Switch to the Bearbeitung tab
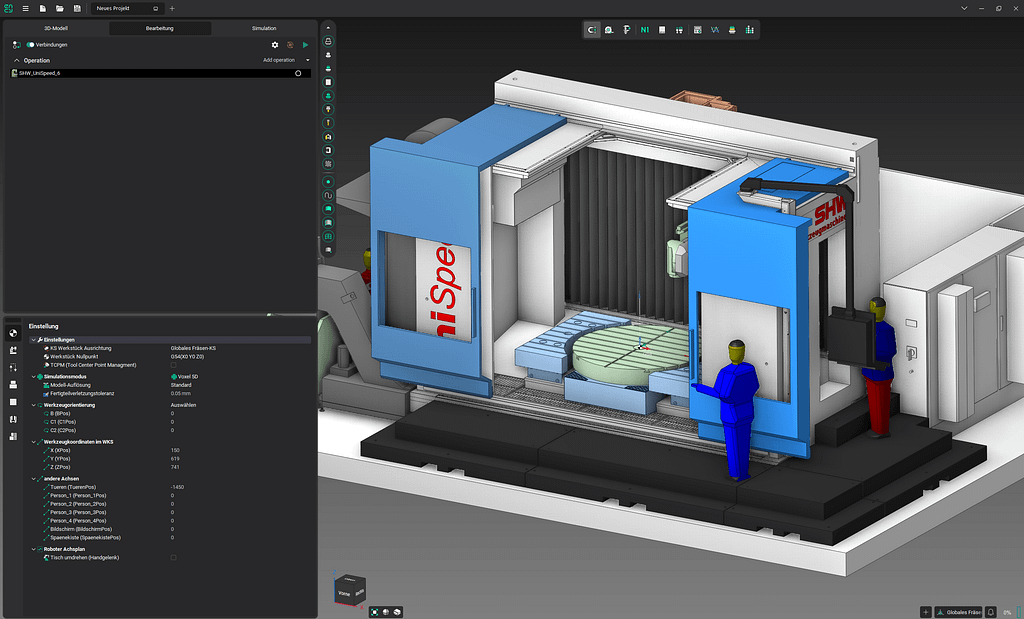Image resolution: width=1024 pixels, height=619 pixels. pyautogui.click(x=159, y=28)
